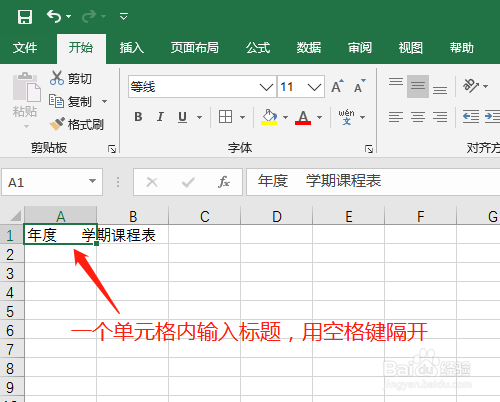Click the decrease indent icon

[x=471, y=117]
